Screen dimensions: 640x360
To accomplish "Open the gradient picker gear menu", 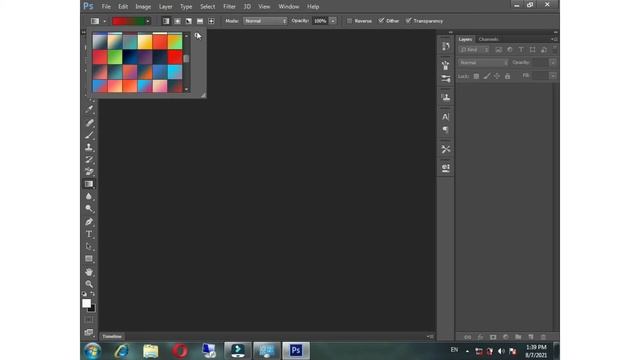I will coord(198,36).
